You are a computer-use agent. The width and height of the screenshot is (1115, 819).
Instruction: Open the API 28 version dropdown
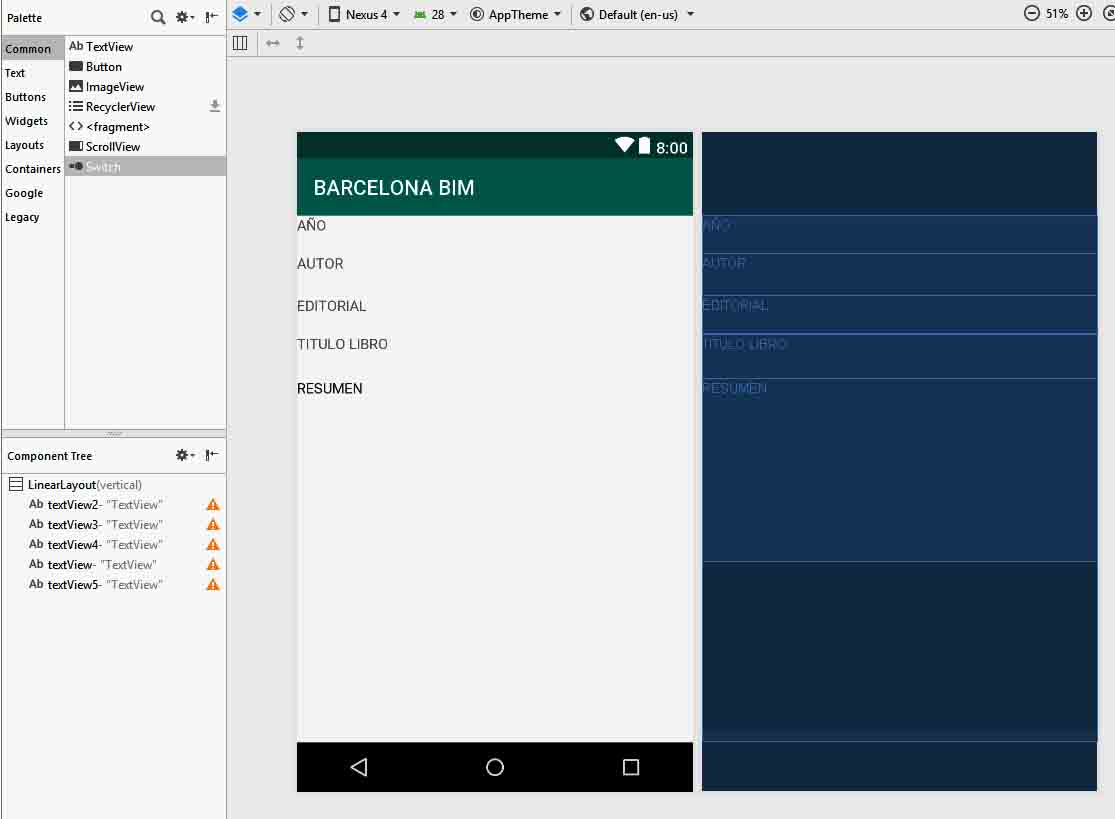[x=435, y=14]
